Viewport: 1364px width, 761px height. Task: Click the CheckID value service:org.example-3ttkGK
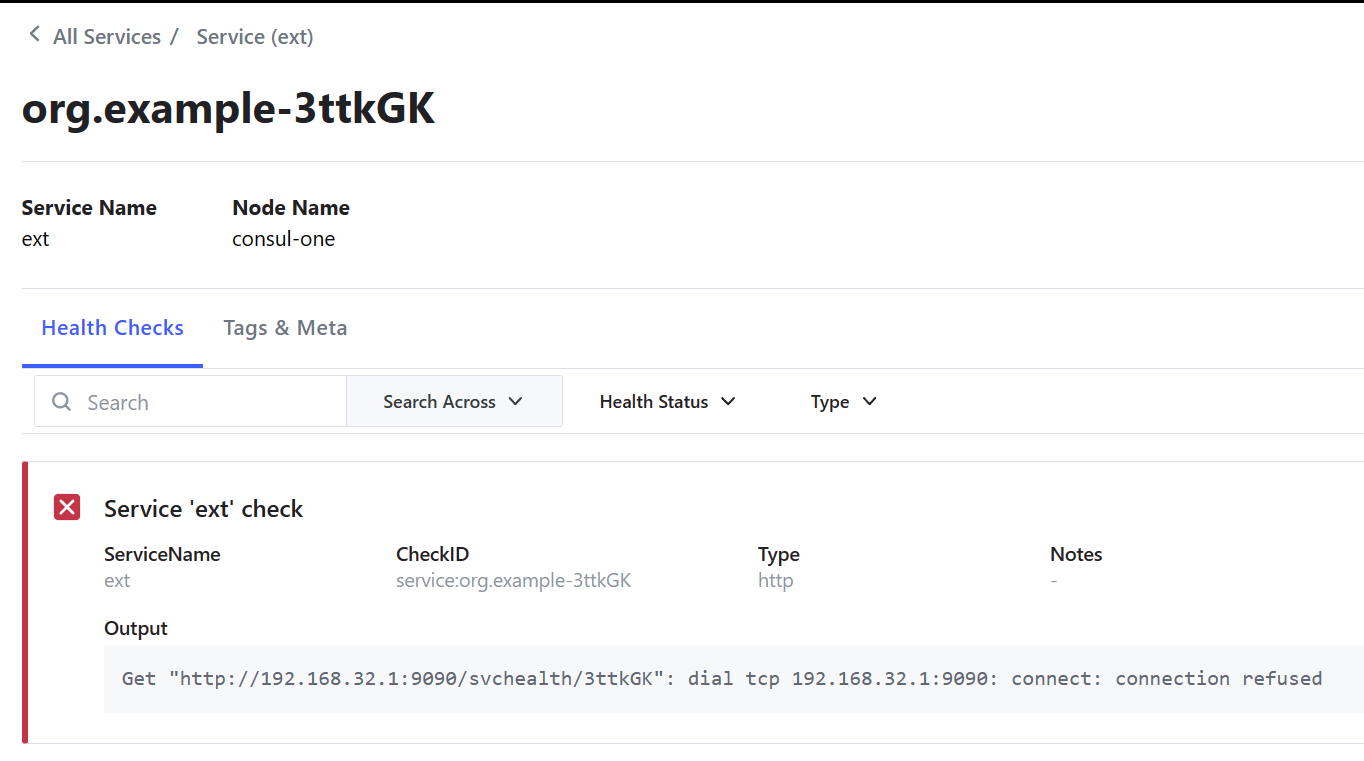tap(513, 581)
